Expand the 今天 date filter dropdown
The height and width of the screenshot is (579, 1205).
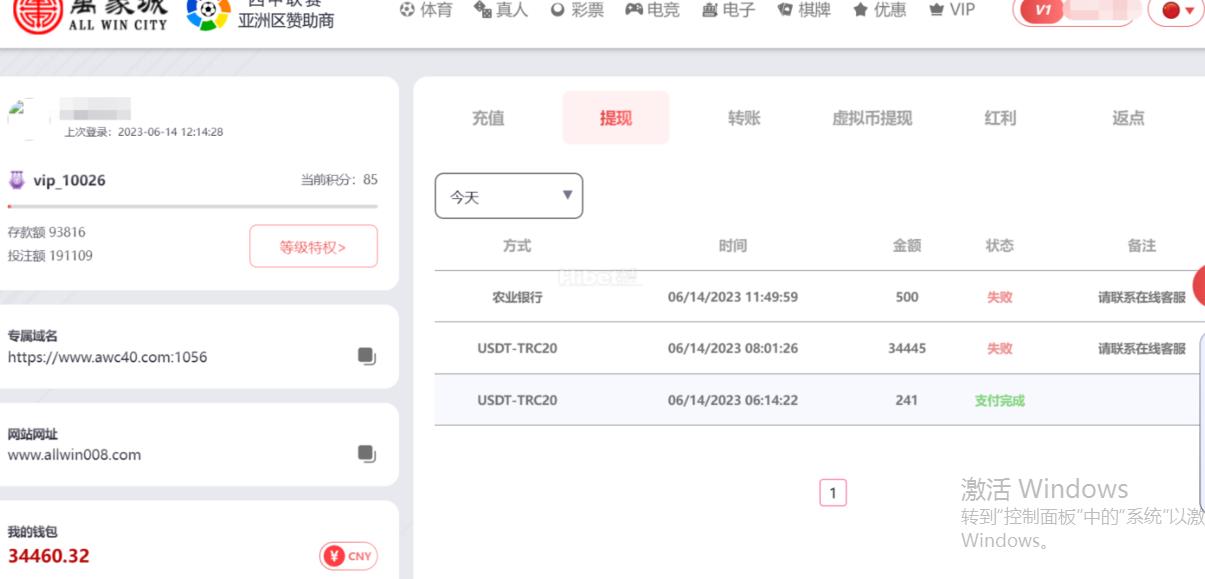509,196
